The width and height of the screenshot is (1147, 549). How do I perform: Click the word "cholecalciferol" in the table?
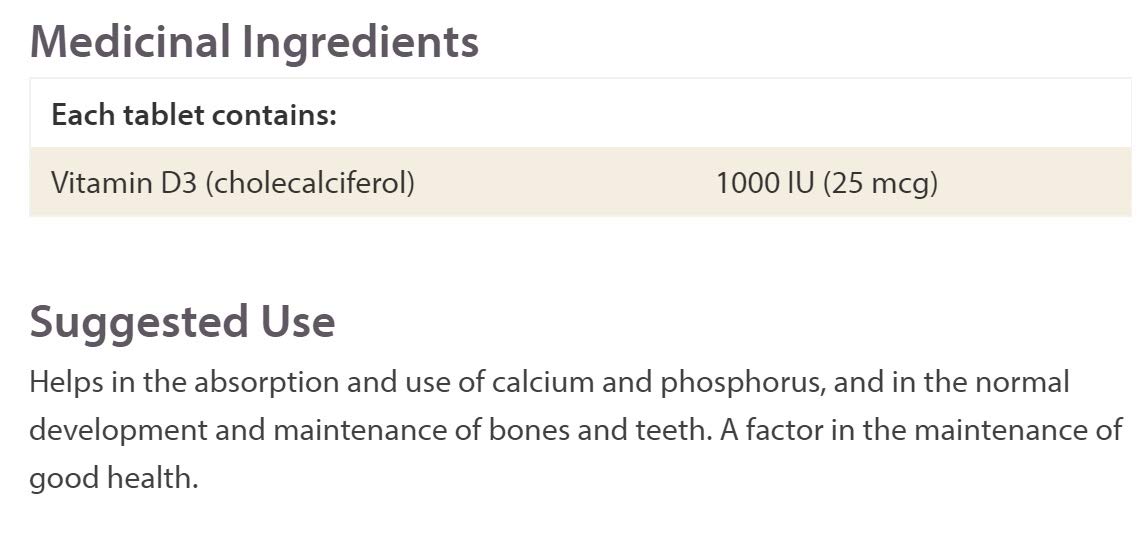309,183
